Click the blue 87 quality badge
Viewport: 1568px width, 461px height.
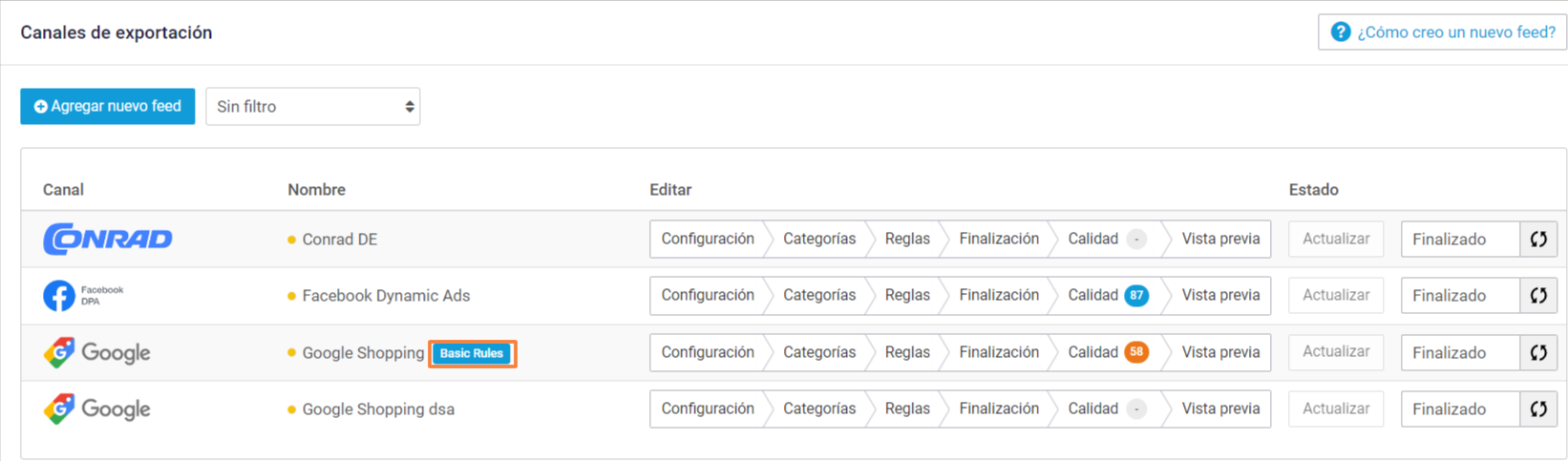click(x=1136, y=296)
